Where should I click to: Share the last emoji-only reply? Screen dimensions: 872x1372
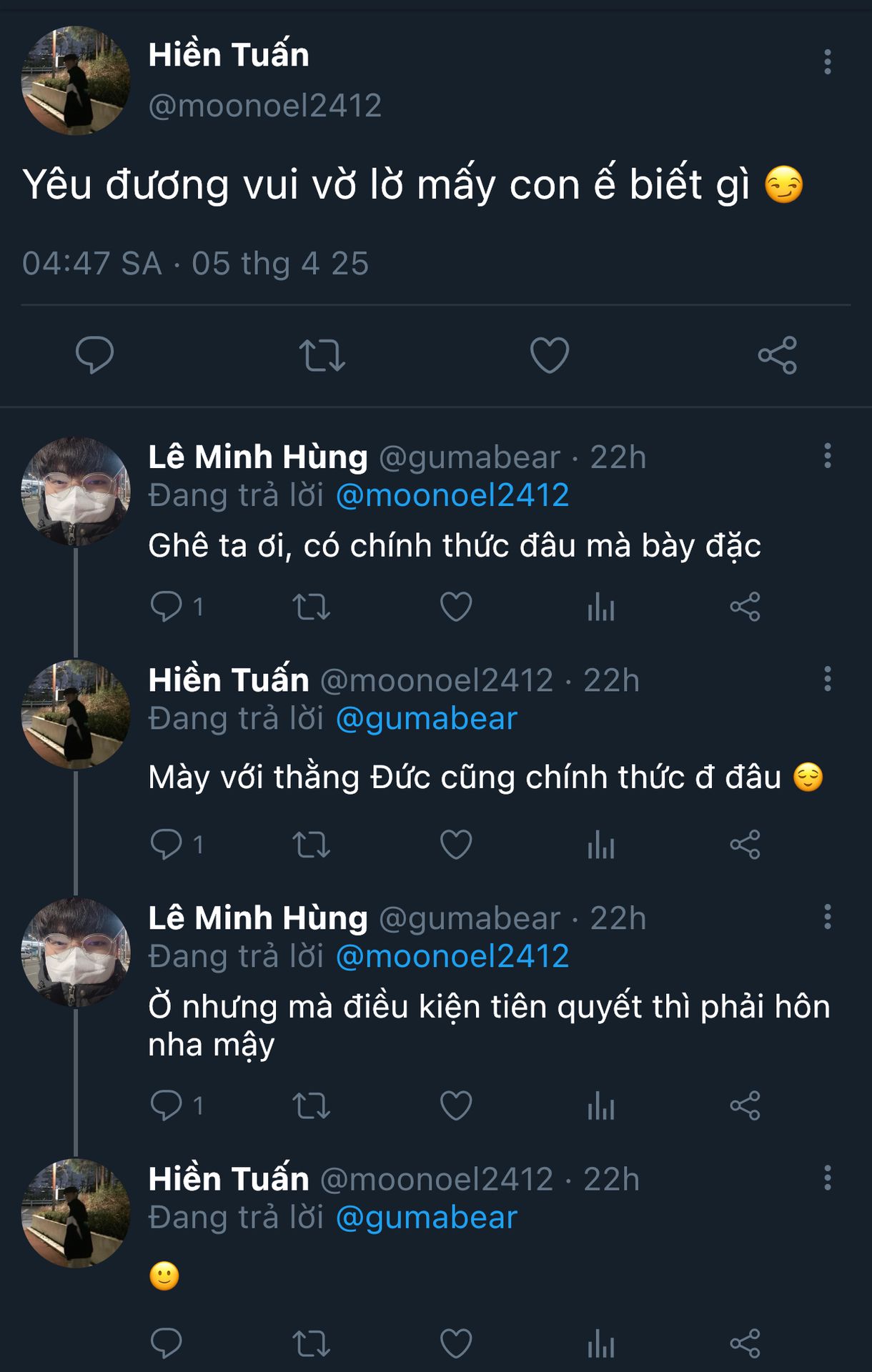click(x=745, y=1343)
